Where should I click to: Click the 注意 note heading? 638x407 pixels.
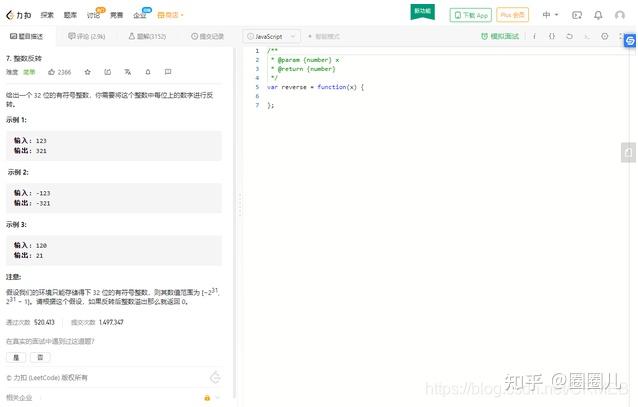pyautogui.click(x=13, y=277)
